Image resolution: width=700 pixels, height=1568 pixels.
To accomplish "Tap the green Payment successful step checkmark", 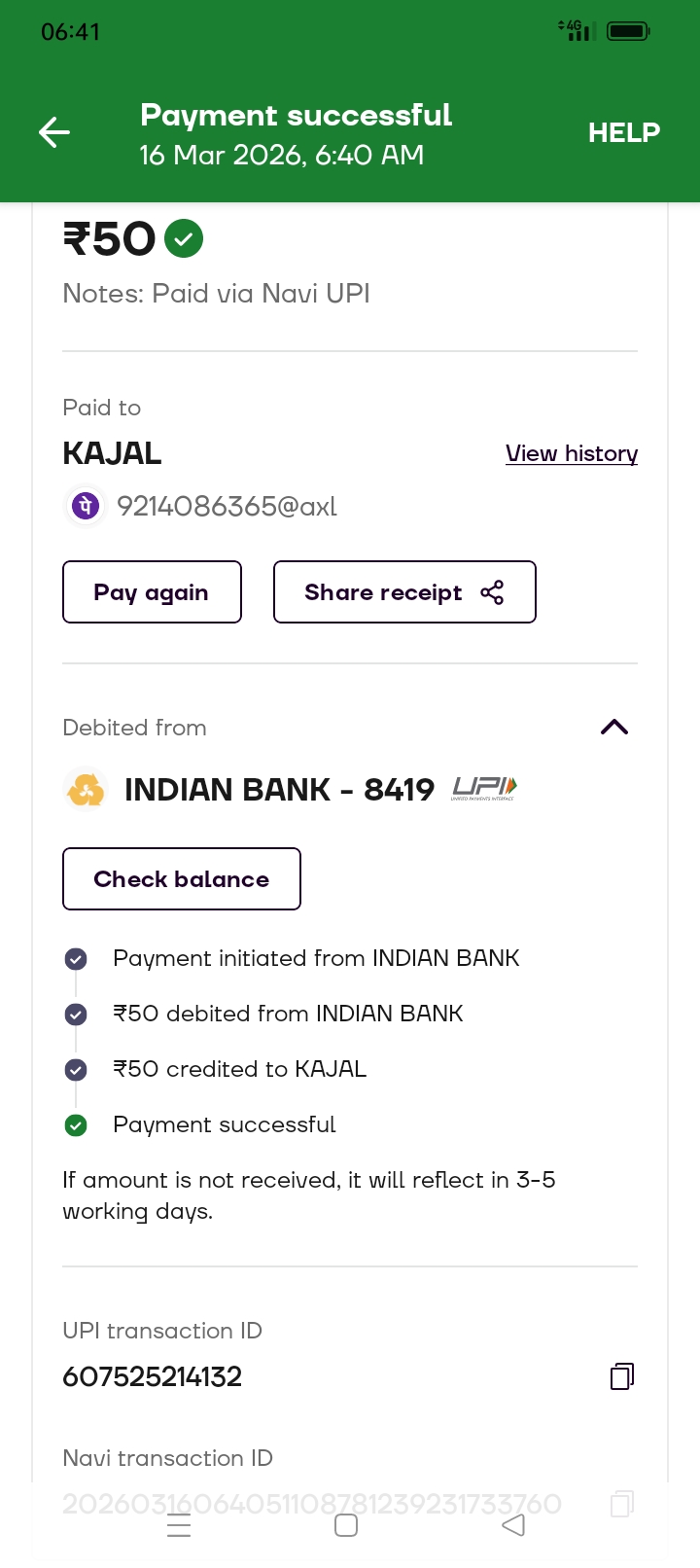I will pos(76,1125).
